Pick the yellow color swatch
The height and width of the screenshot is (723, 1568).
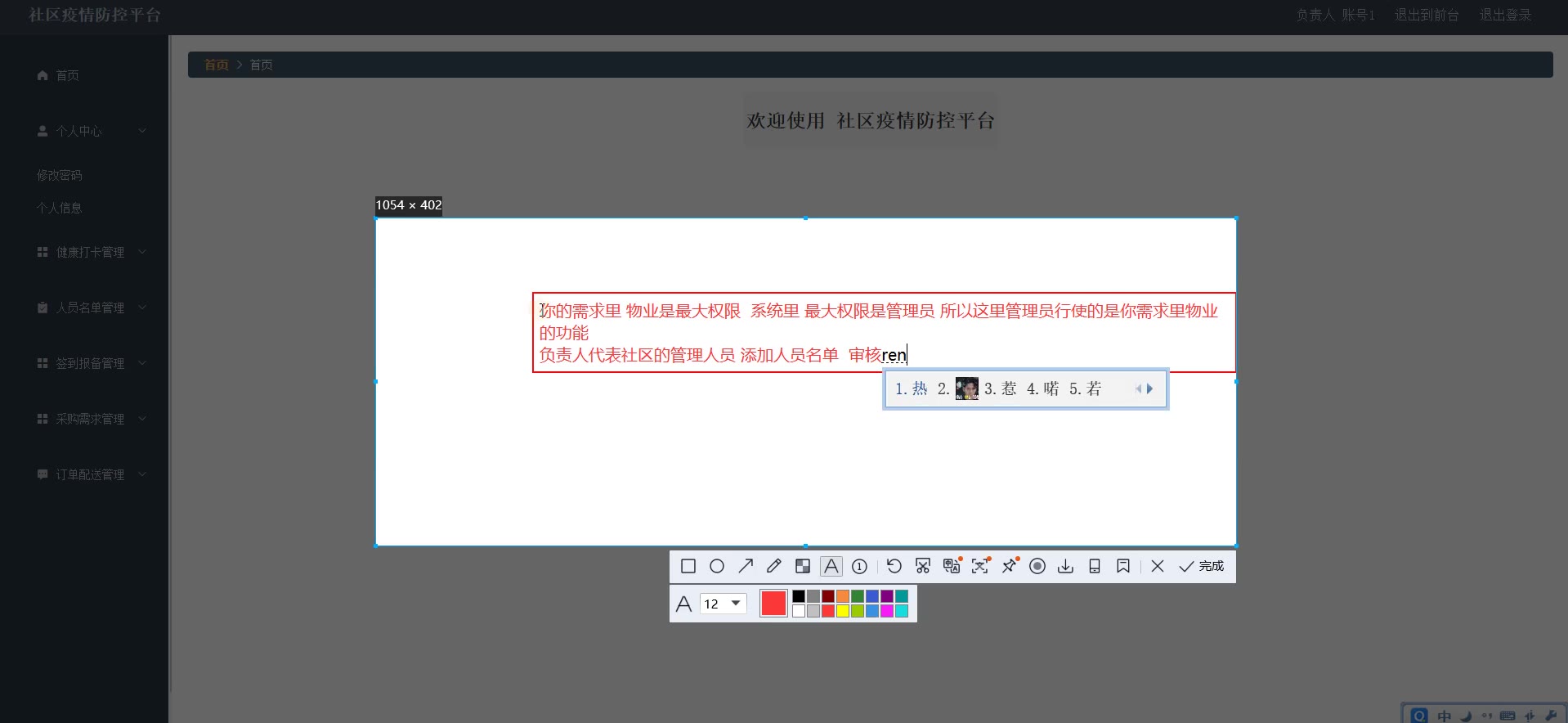[843, 611]
